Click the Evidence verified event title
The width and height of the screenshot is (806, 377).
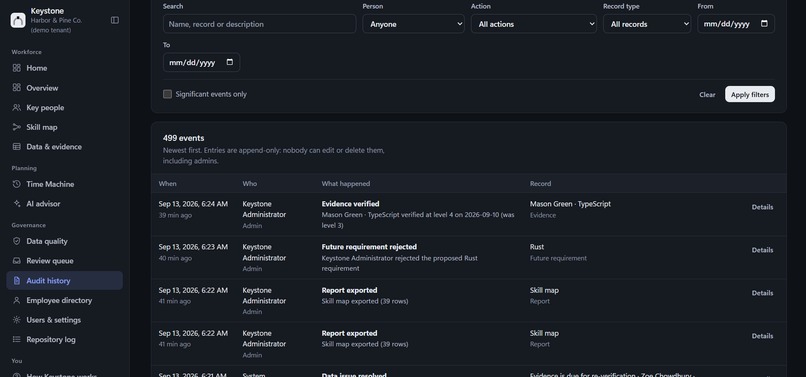click(351, 204)
